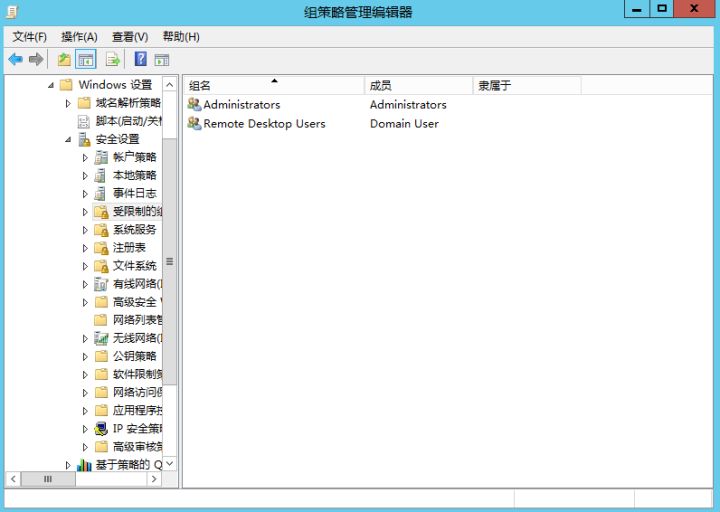The image size is (720, 512).
Task: Expand the 系统服务 node arrow
Action: coord(85,230)
